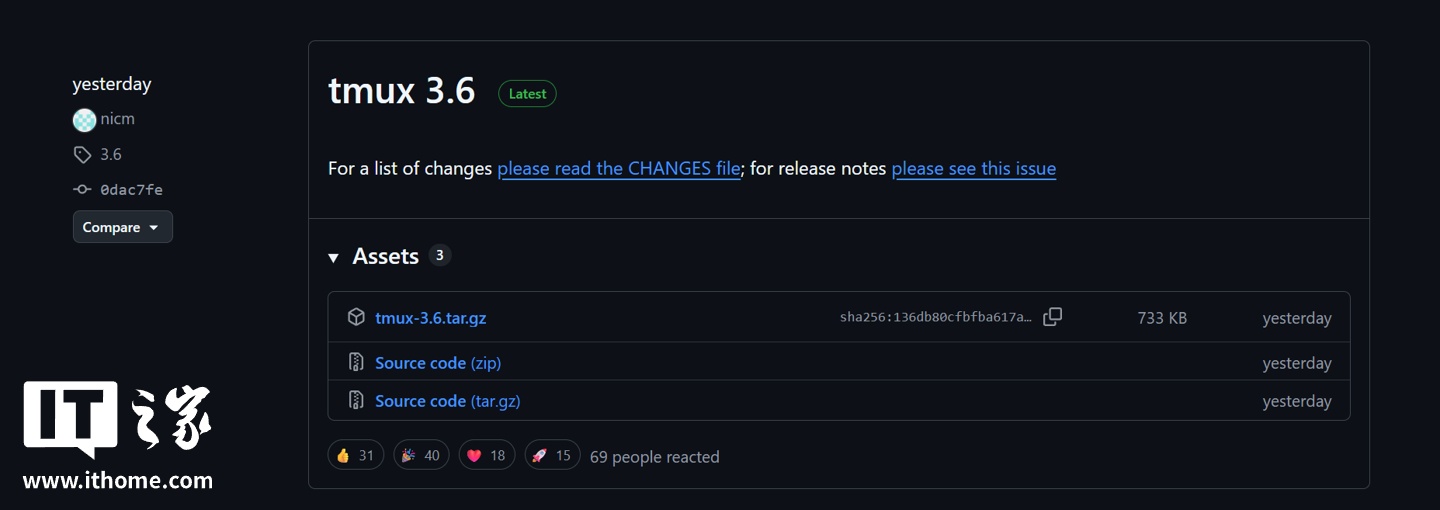Toggle the heart reaction

[487, 456]
